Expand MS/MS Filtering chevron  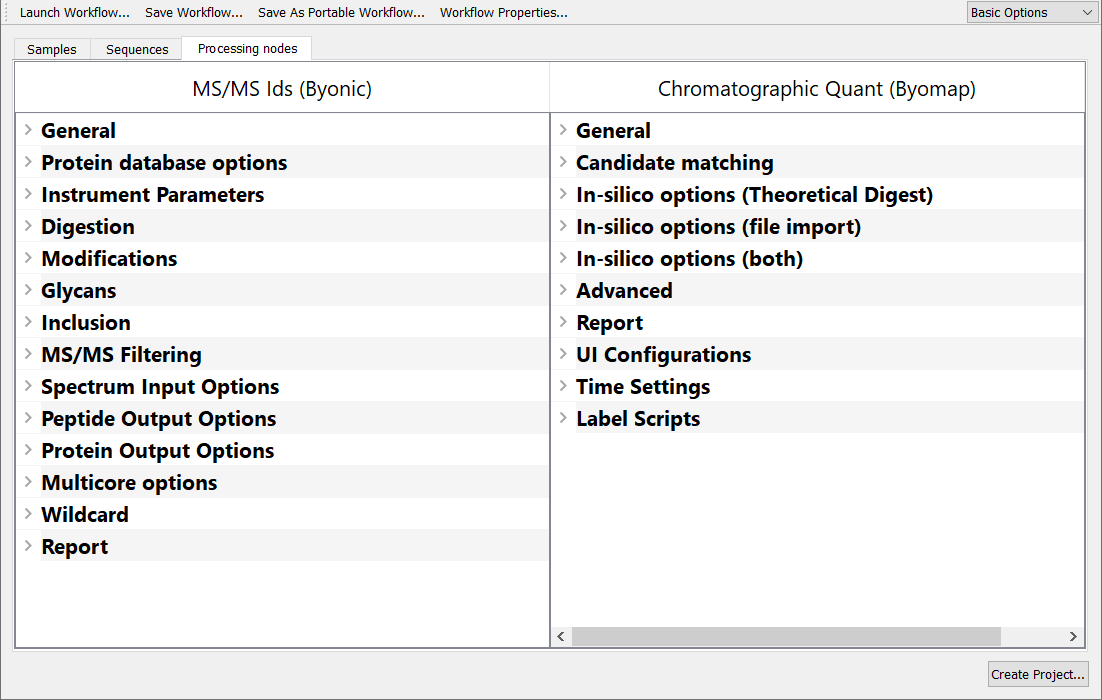[28, 354]
